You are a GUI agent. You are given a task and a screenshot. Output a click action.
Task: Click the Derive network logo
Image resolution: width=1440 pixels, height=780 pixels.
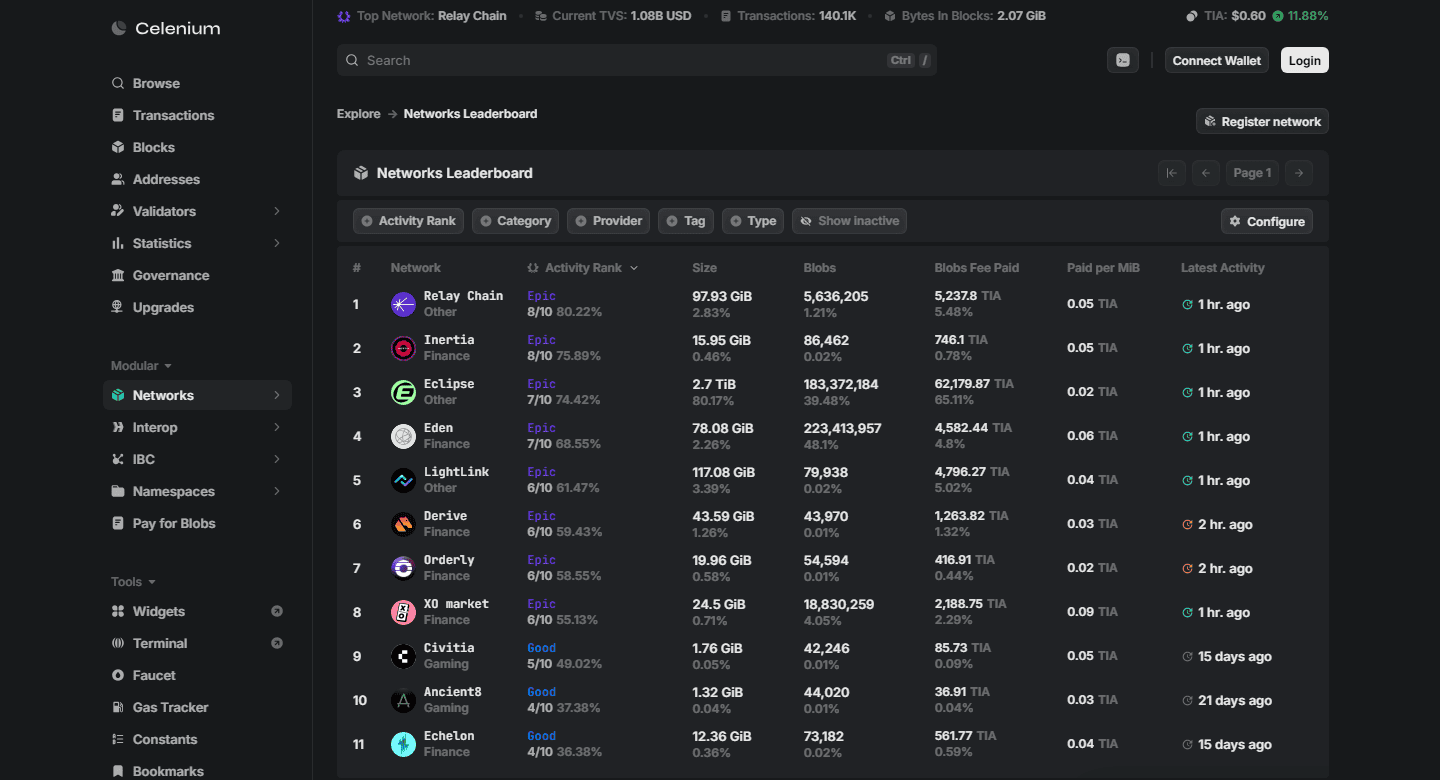pos(403,524)
